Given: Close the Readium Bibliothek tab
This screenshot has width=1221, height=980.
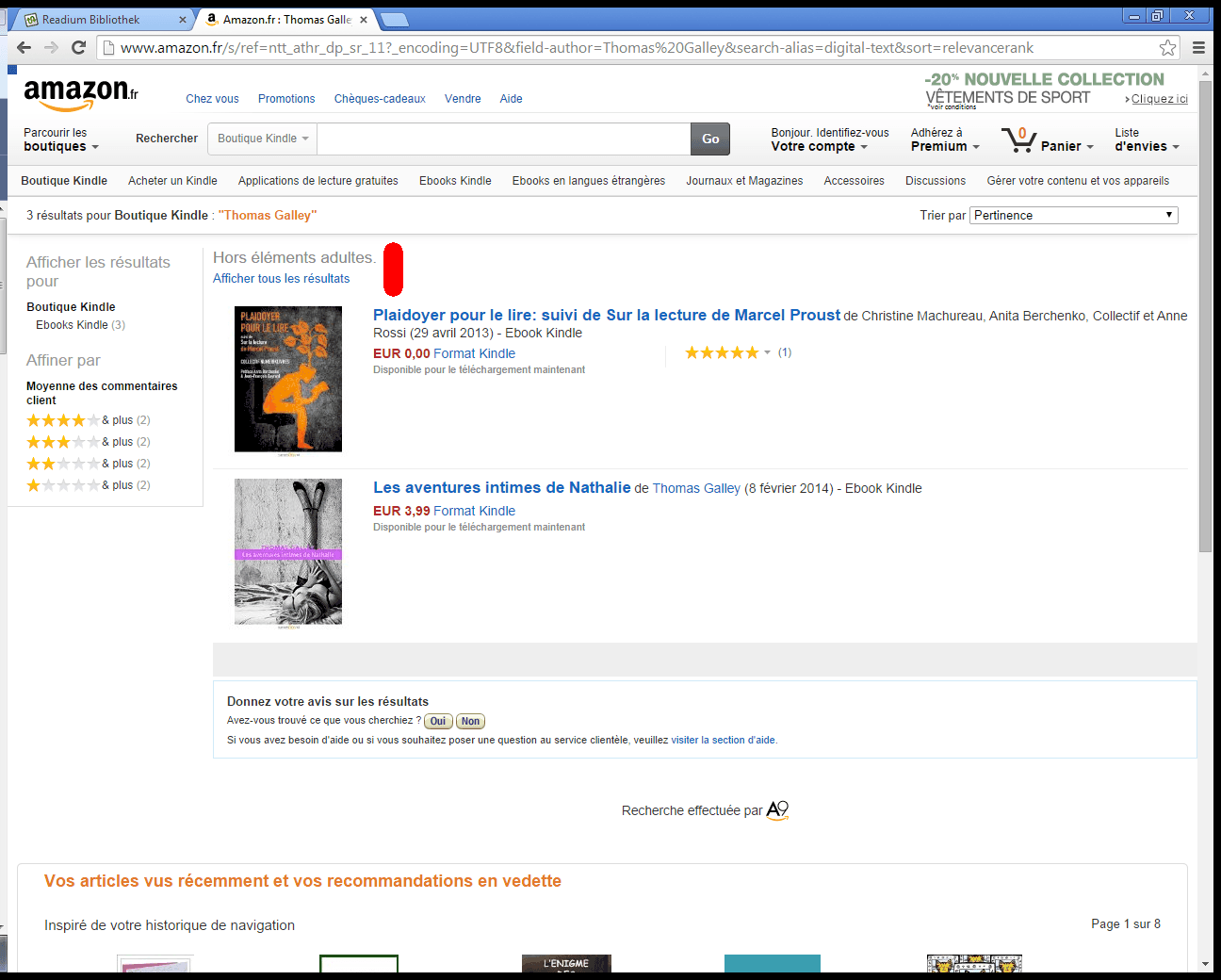Looking at the screenshot, I should click(183, 20).
